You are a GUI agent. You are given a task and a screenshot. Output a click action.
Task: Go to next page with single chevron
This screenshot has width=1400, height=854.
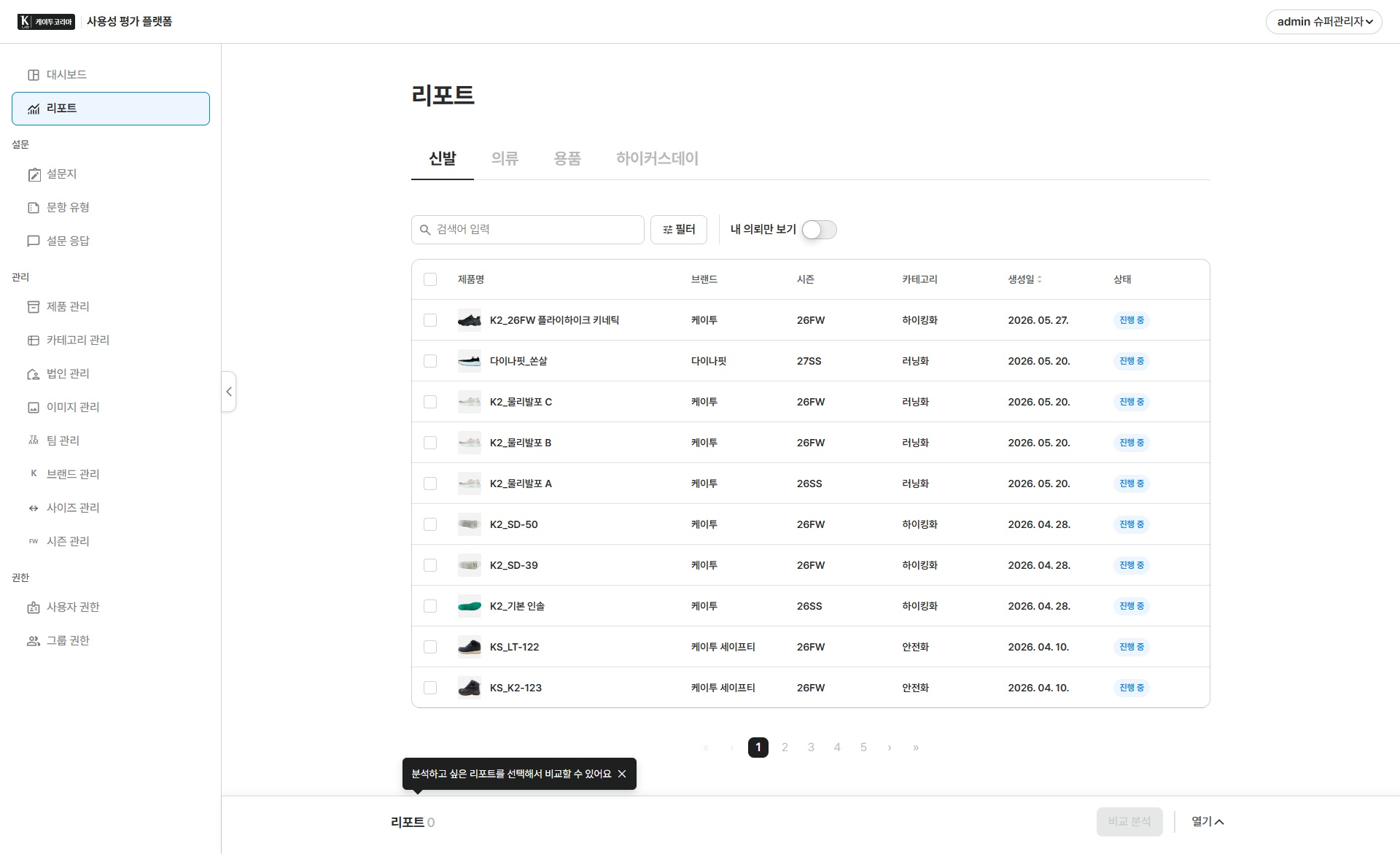pyautogui.click(x=890, y=748)
